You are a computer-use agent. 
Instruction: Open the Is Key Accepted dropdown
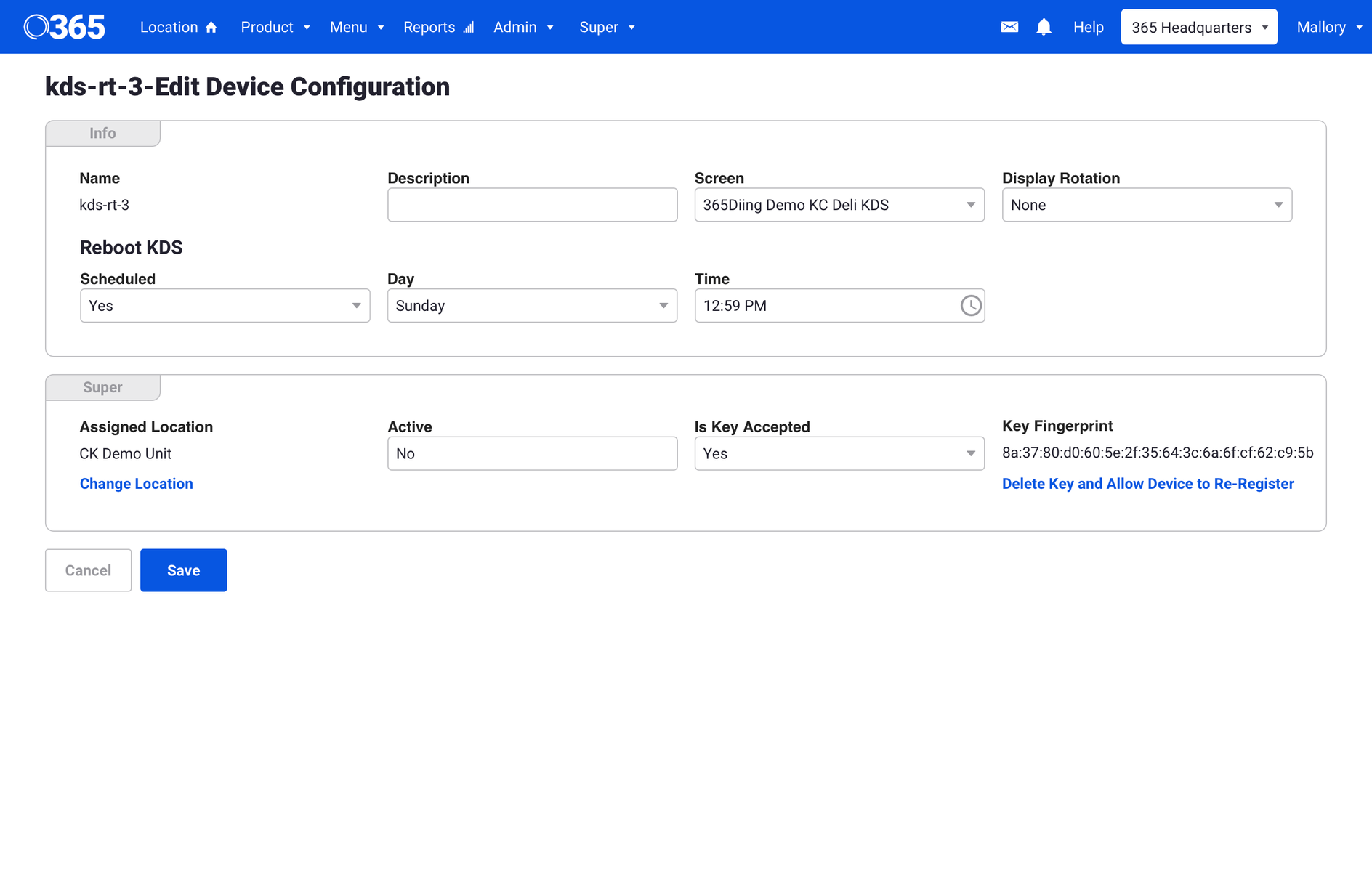[839, 453]
